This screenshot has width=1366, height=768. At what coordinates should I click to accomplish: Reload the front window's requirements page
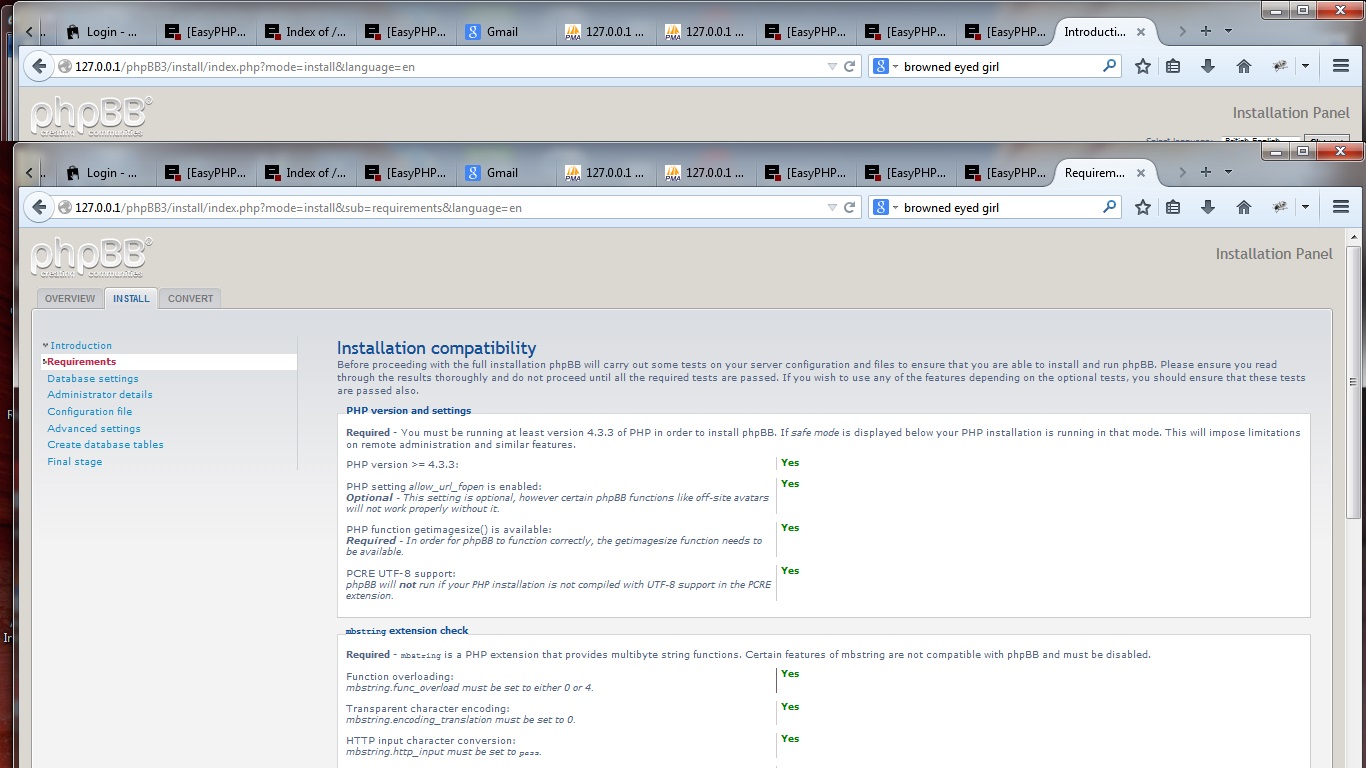[x=850, y=208]
